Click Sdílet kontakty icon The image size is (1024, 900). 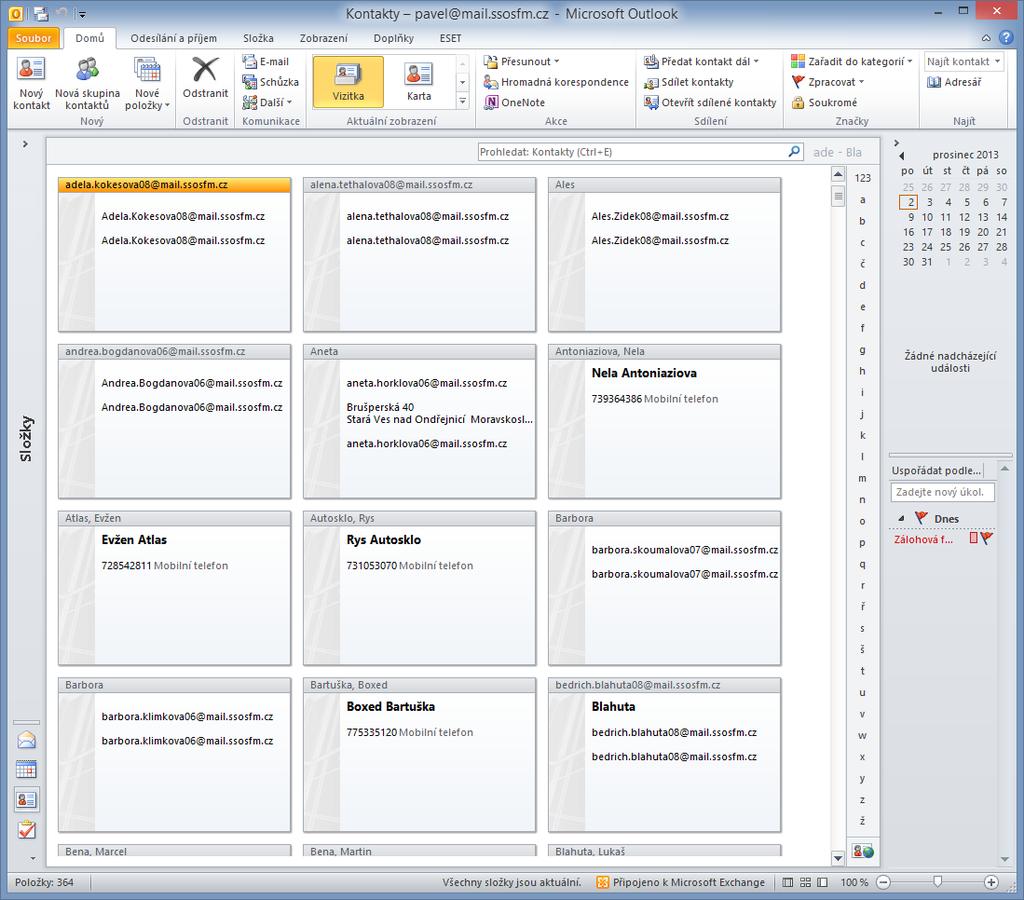point(650,82)
